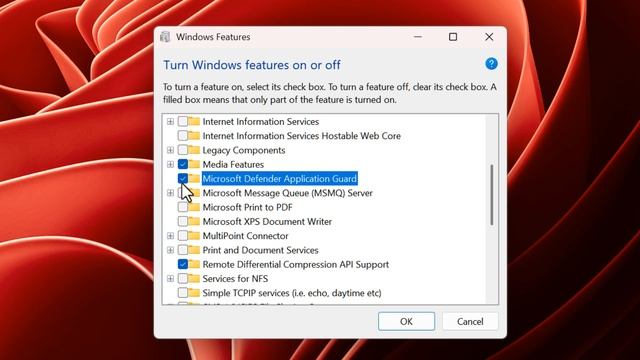This screenshot has width=640, height=360.
Task: Minimize the Windows Features dialog
Action: click(418, 37)
